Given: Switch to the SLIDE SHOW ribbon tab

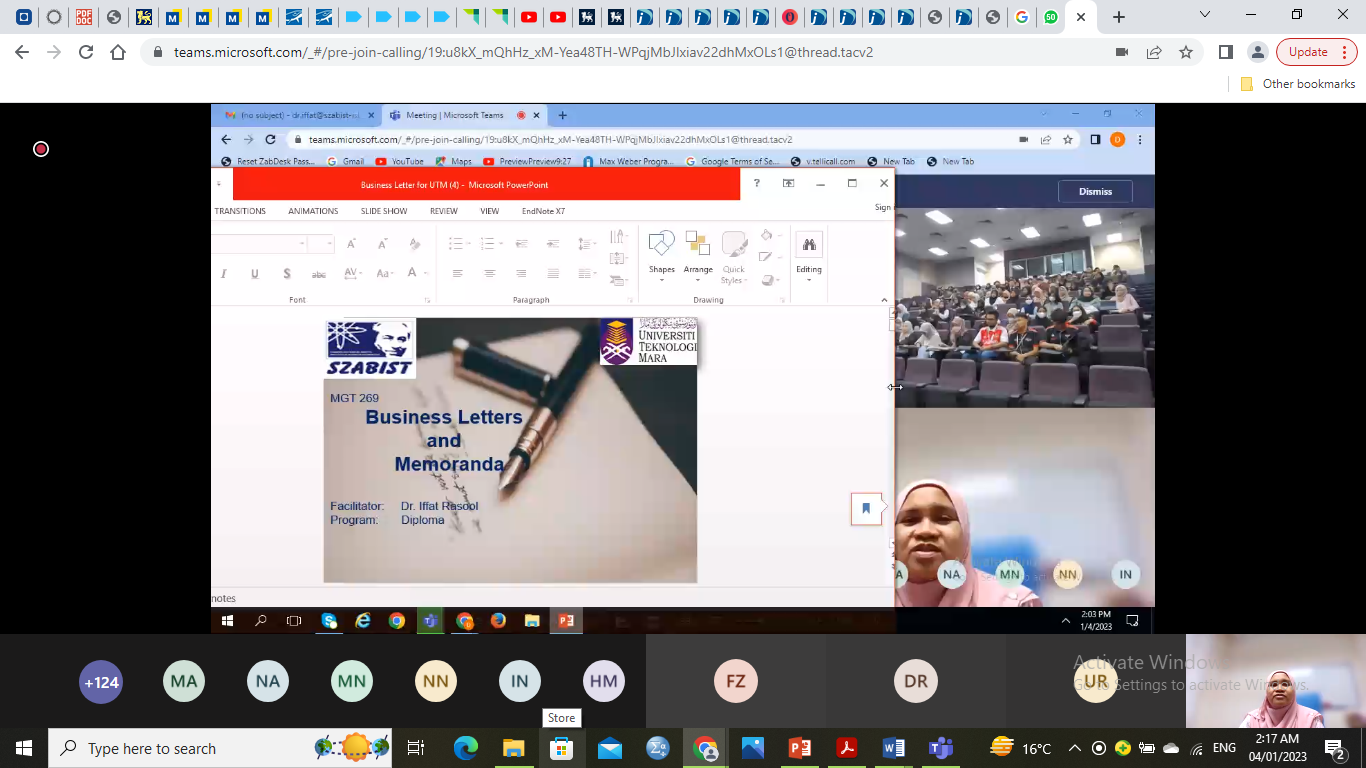Looking at the screenshot, I should (x=384, y=211).
